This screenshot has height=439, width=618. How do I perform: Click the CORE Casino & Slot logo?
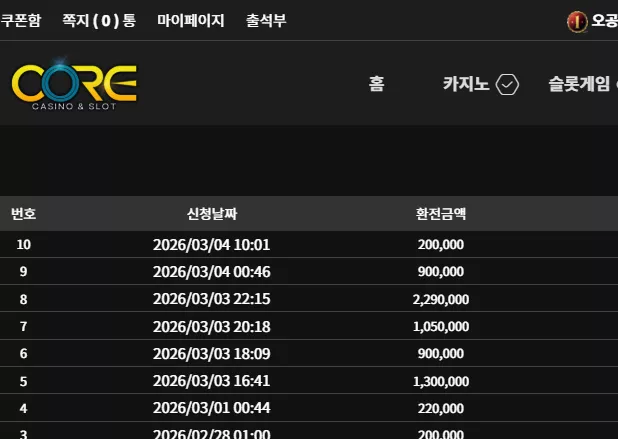pos(74,84)
